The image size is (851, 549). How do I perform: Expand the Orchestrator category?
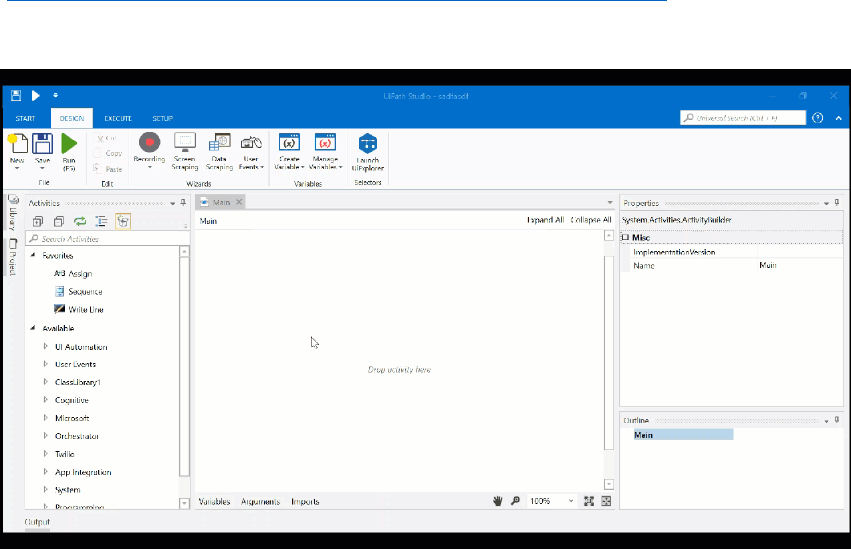(x=46, y=436)
